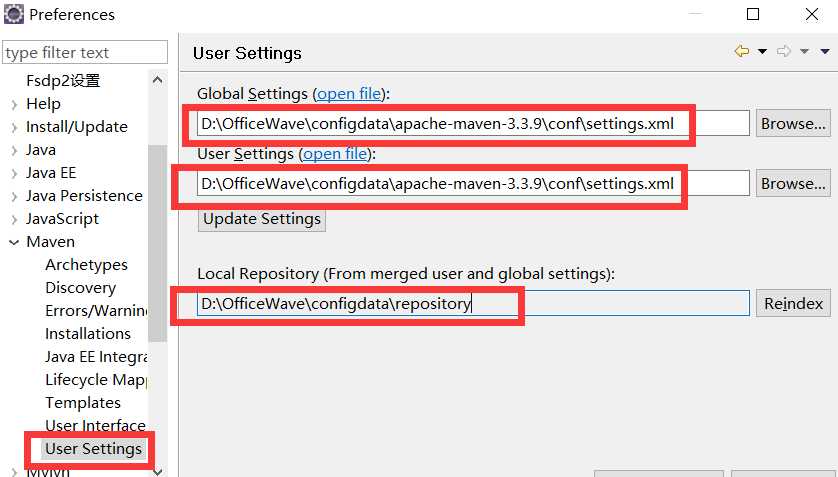This screenshot has height=477, width=838.
Task: Browse for the Global Settings file
Action: click(x=793, y=124)
